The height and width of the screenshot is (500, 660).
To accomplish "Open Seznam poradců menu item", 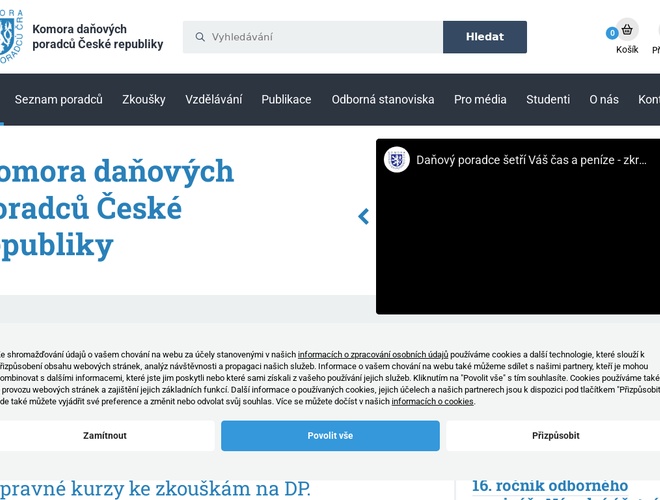I will coord(59,99).
